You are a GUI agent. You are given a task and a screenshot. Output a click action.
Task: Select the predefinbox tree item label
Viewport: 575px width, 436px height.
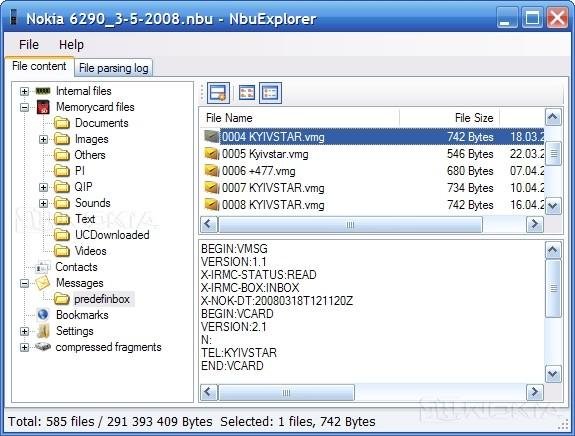click(x=102, y=299)
